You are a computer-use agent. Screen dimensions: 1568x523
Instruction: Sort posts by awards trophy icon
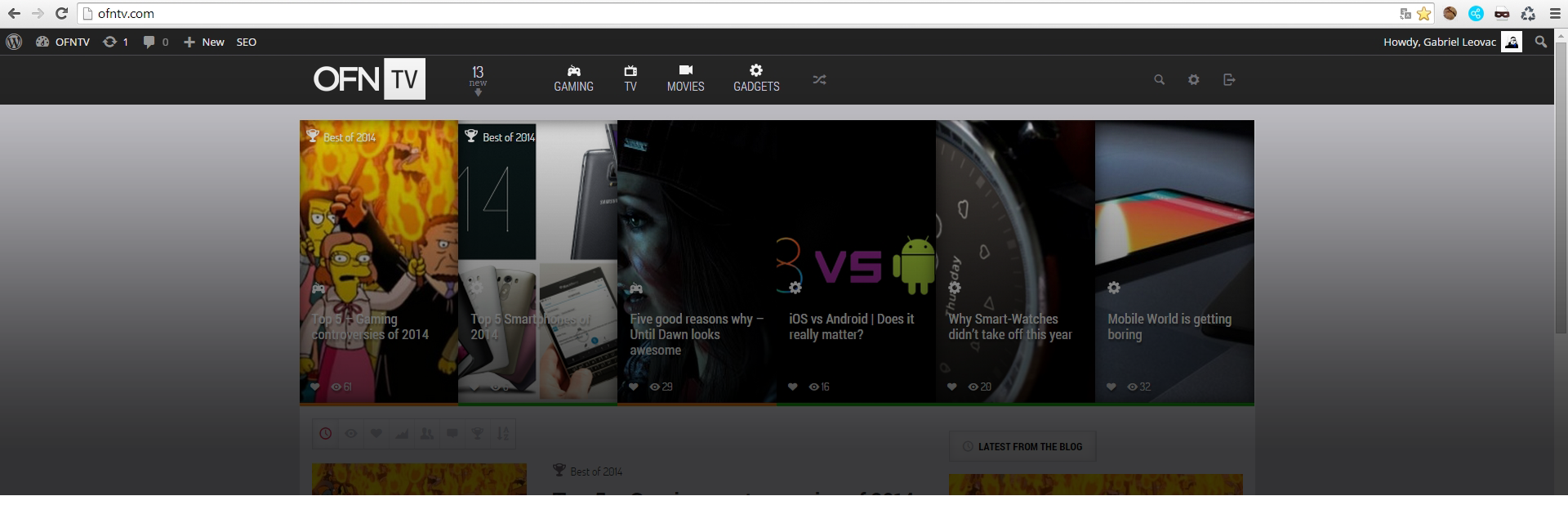478,434
